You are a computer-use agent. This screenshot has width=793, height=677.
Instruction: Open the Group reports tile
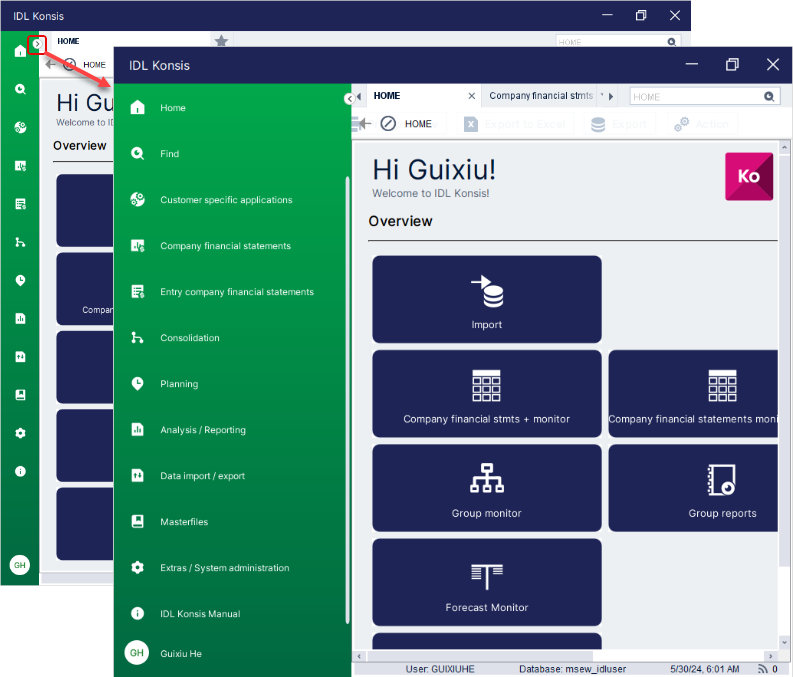pos(693,488)
